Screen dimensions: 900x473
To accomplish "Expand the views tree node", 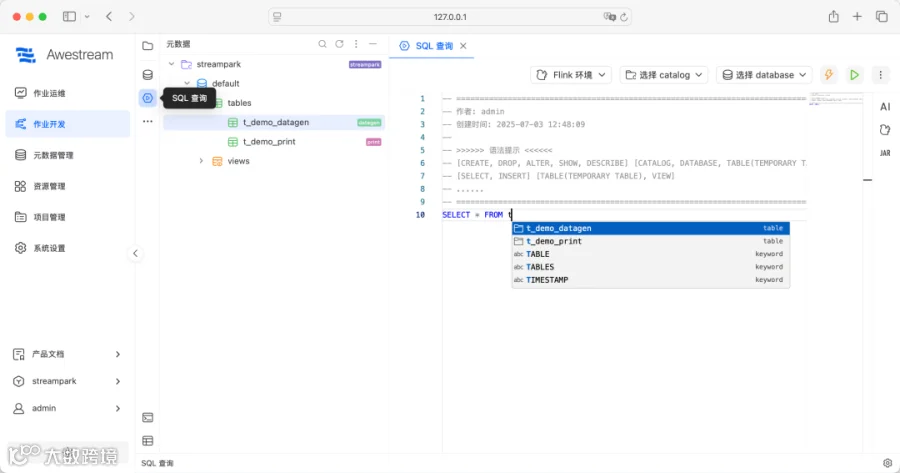I will click(x=201, y=161).
